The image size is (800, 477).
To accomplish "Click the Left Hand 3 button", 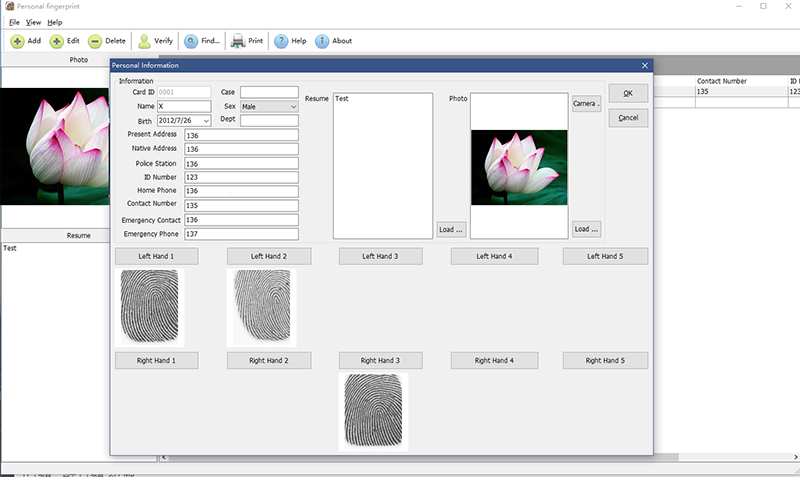I will (381, 256).
